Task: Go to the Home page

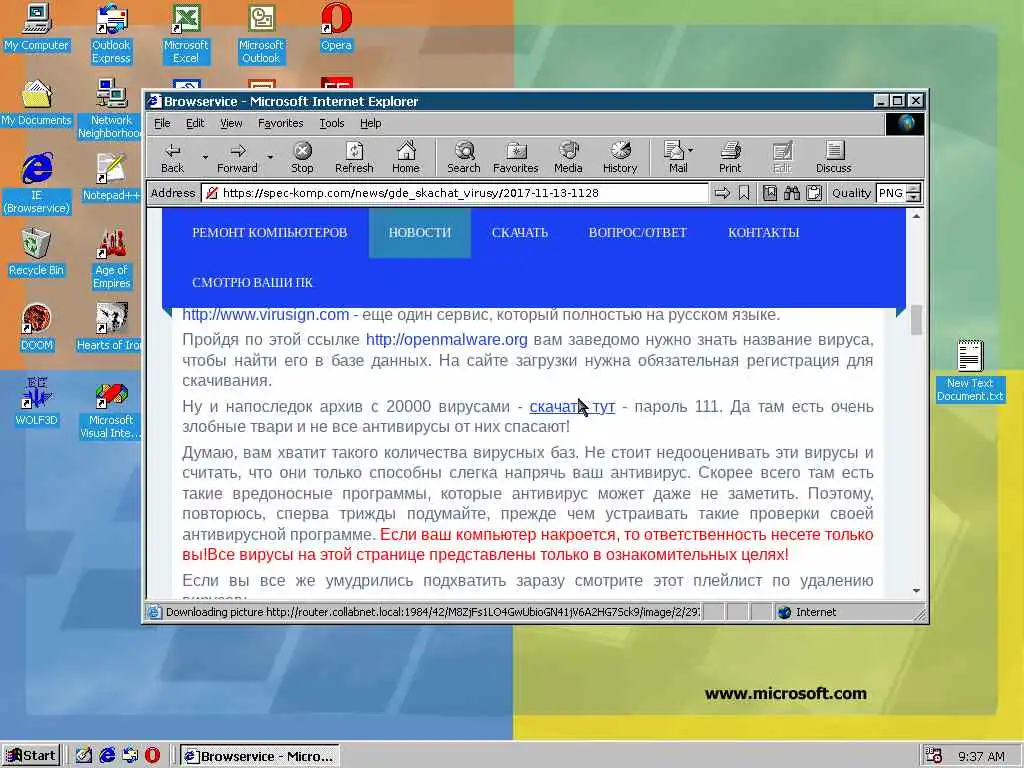Action: coord(406,157)
